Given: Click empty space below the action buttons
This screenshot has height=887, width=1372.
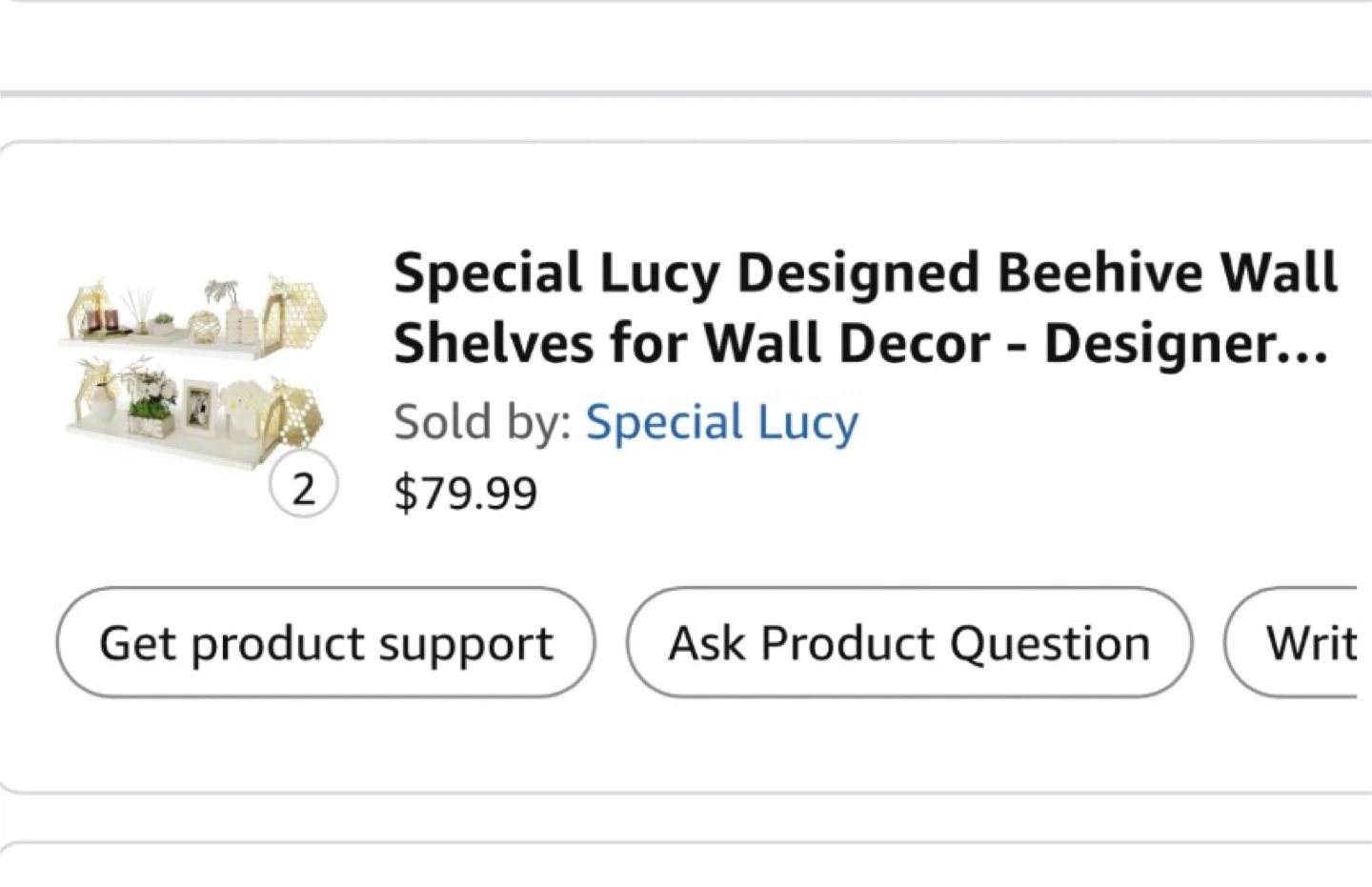Looking at the screenshot, I should click(x=686, y=748).
